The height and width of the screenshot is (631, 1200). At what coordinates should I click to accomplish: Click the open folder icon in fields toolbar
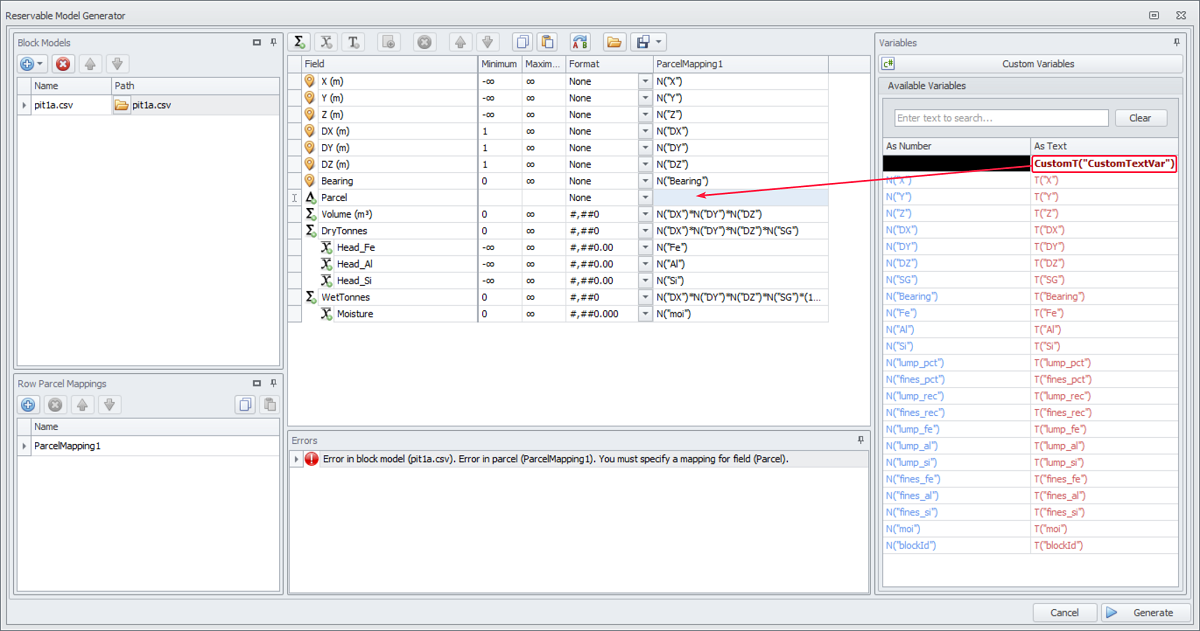(x=614, y=42)
